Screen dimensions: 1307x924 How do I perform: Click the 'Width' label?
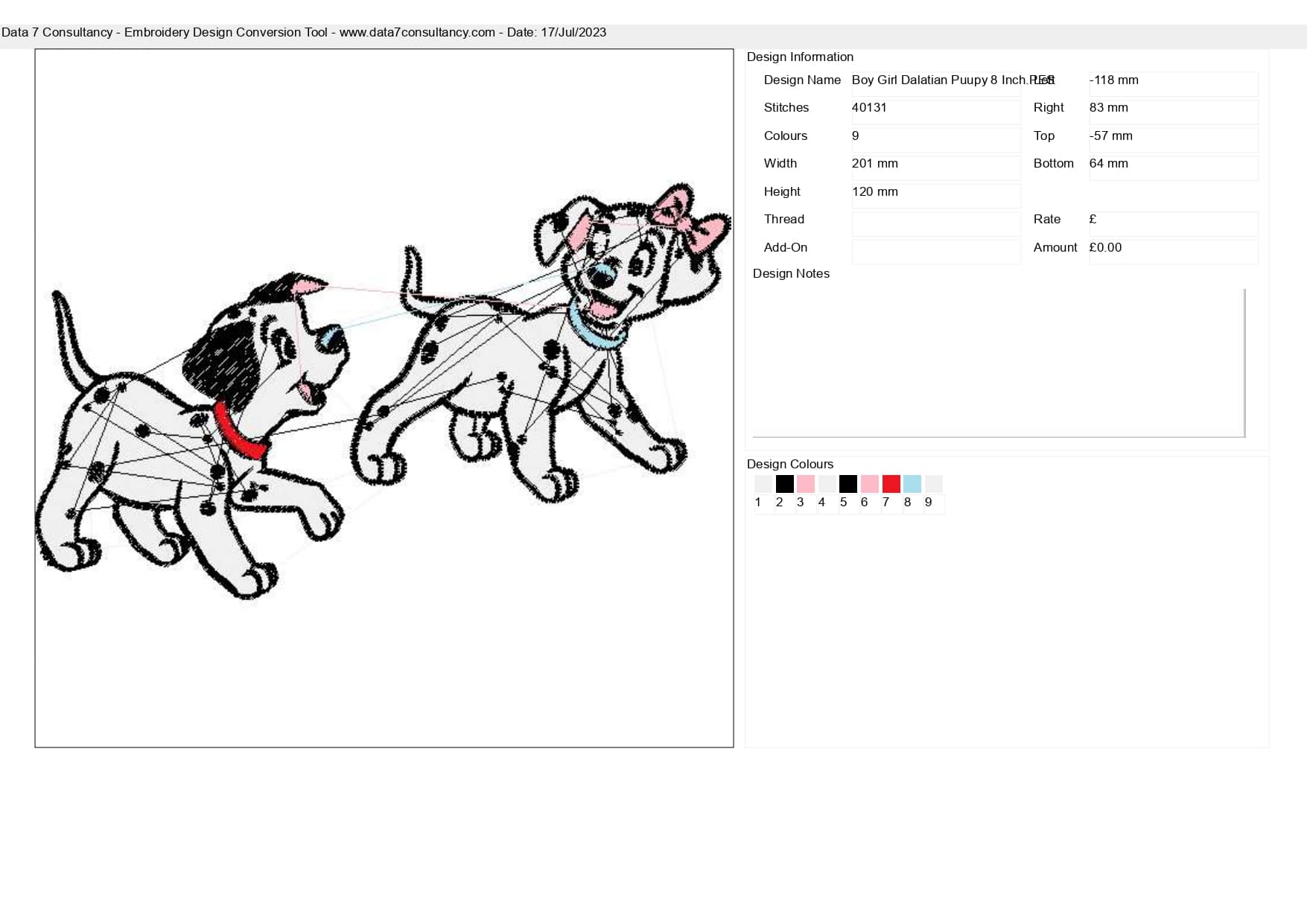click(x=780, y=163)
